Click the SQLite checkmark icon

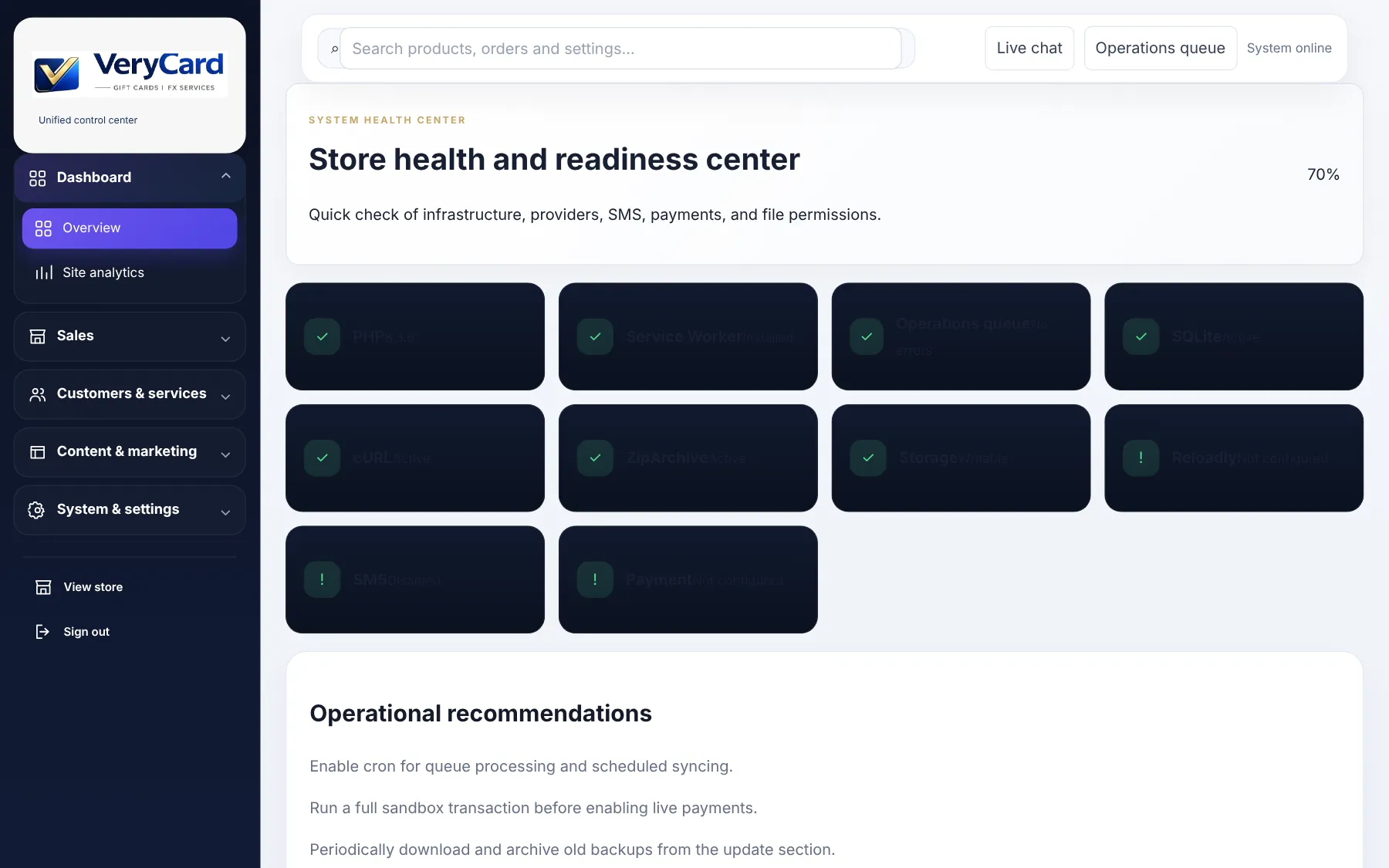coord(1141,336)
